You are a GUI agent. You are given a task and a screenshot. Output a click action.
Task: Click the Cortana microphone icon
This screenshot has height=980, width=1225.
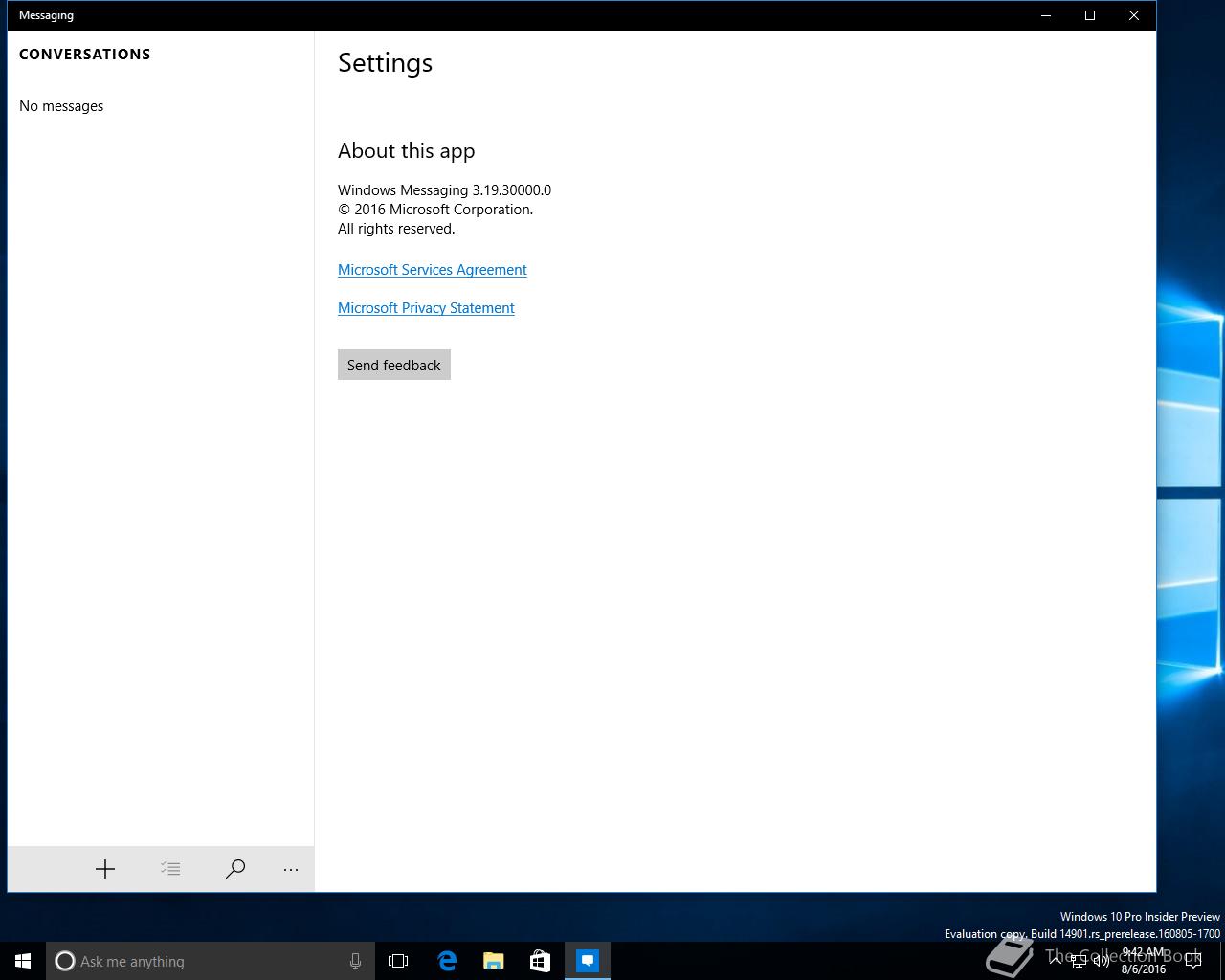point(355,961)
